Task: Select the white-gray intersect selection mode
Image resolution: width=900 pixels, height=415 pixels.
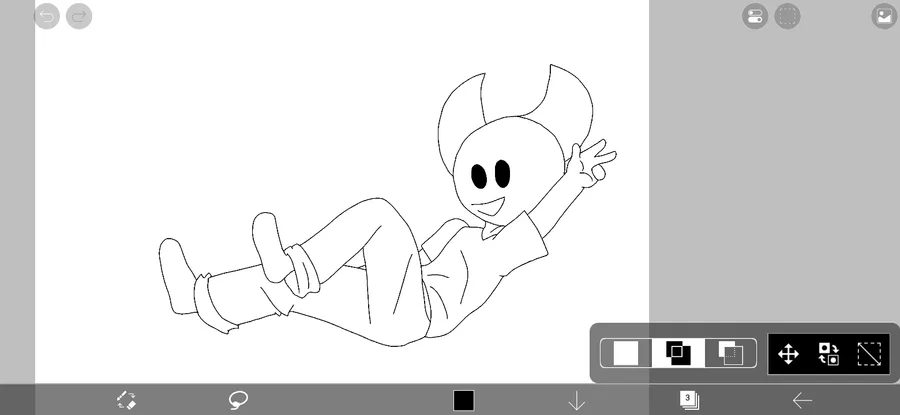Action: (x=730, y=353)
